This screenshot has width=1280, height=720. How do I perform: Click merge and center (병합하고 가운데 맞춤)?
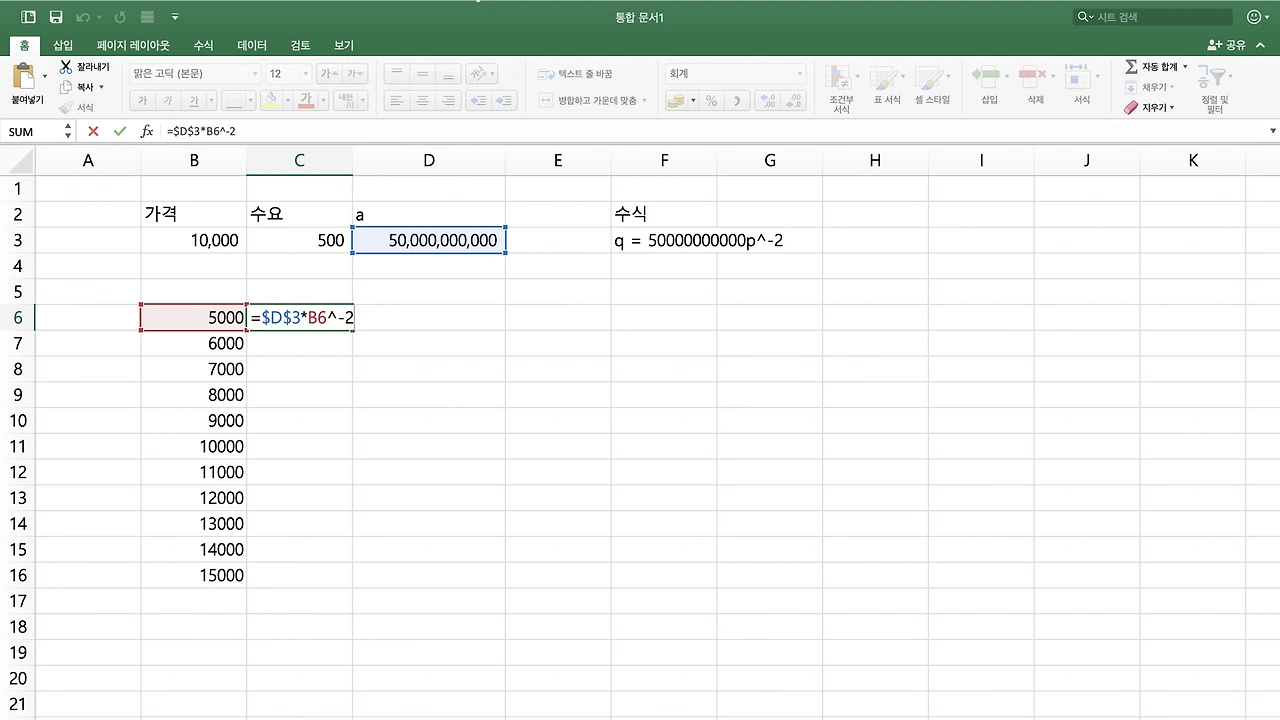[x=592, y=100]
